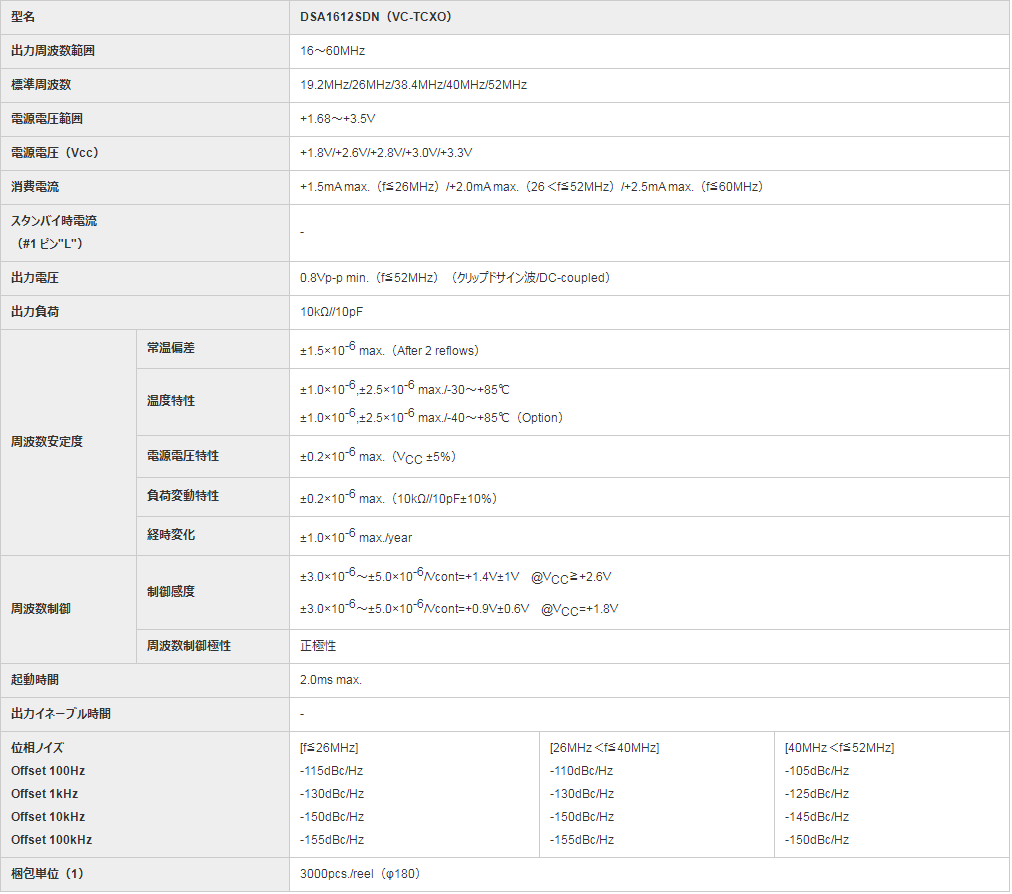The image size is (1012, 894).
Task: Click the 周波数安定度 group header cell
Action: coord(47,442)
